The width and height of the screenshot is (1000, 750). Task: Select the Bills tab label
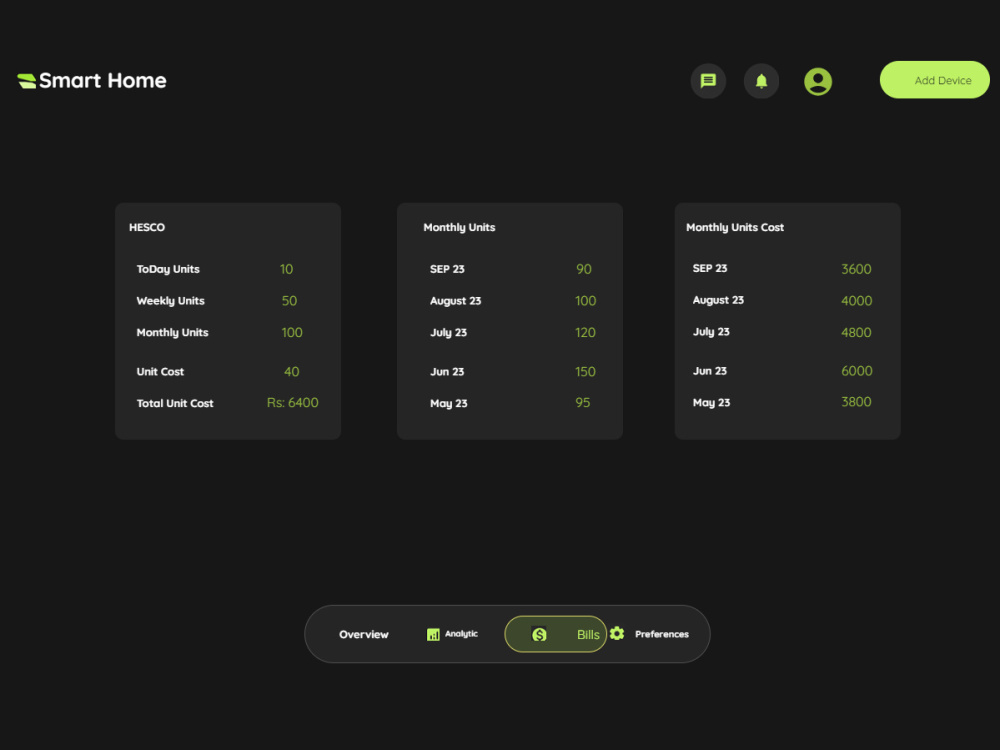588,635
